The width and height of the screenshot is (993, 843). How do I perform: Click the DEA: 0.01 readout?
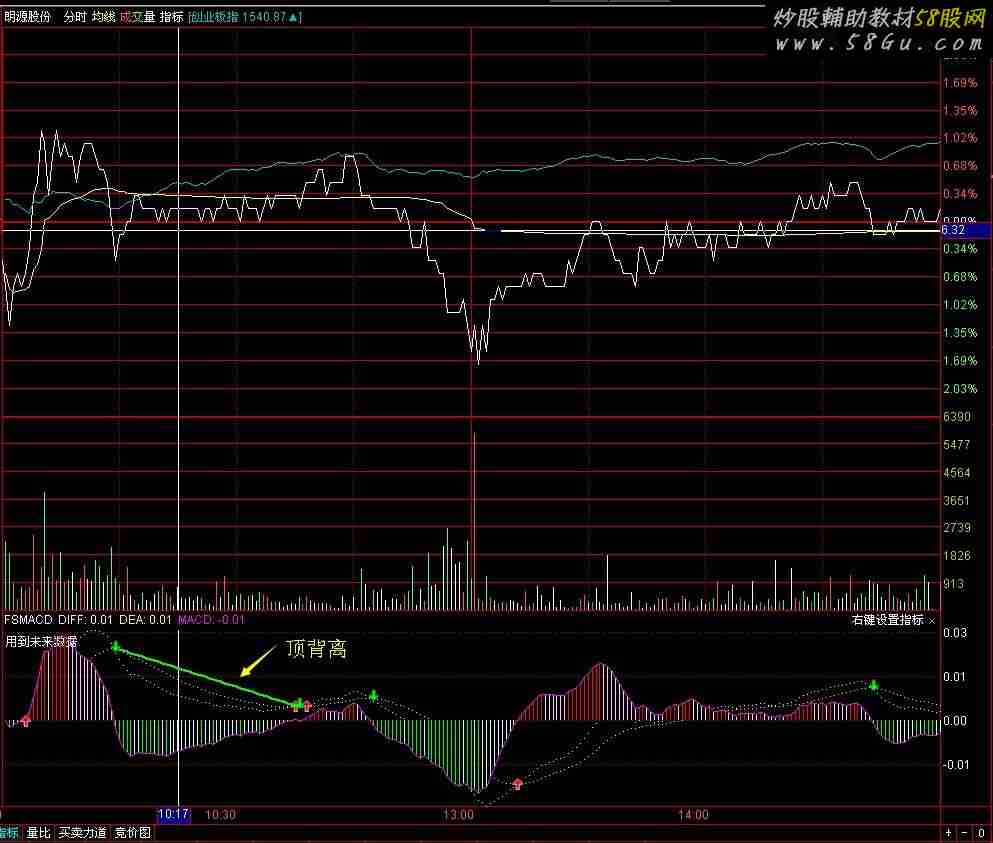(145, 619)
